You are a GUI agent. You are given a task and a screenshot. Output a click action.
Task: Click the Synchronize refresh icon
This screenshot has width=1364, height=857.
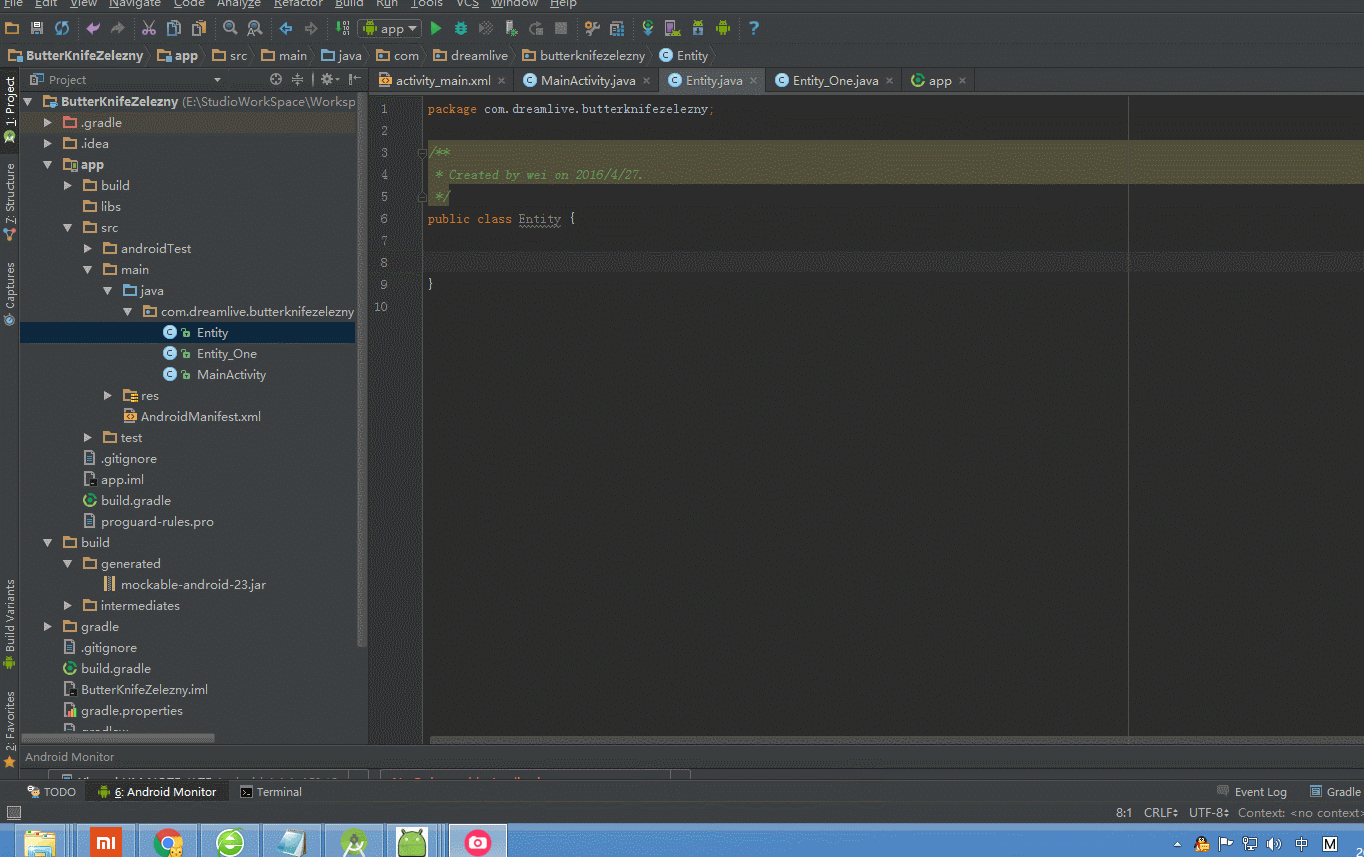pos(62,29)
